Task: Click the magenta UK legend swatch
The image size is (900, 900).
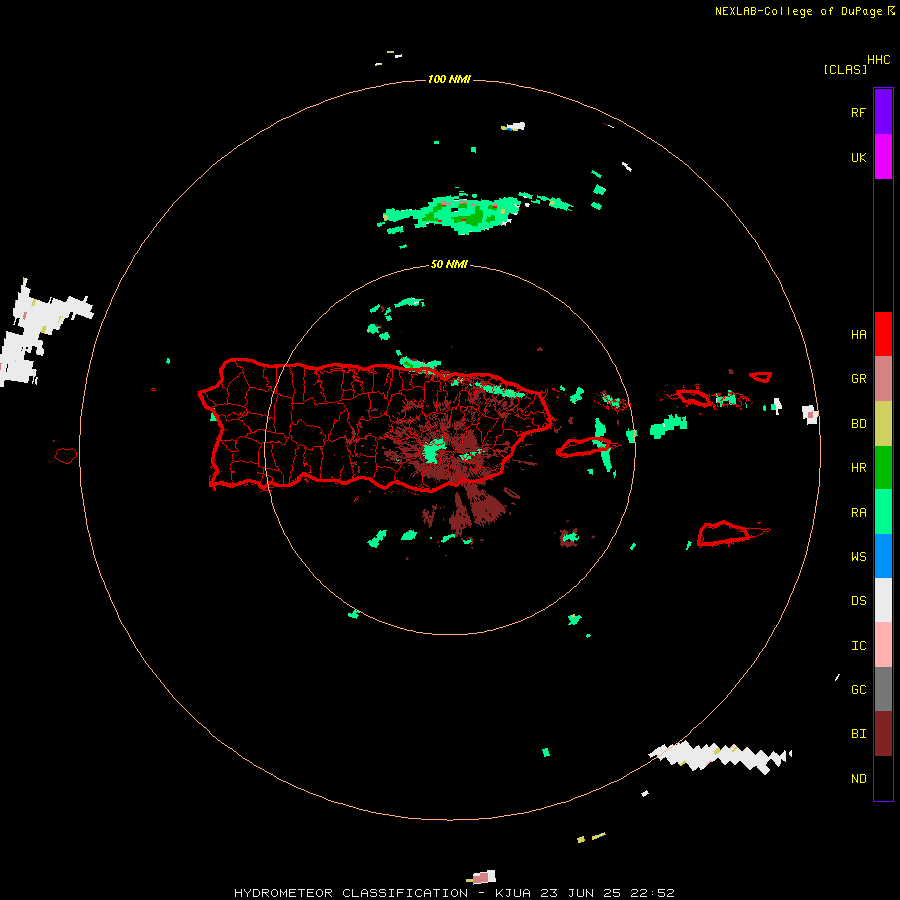Action: pyautogui.click(x=883, y=157)
